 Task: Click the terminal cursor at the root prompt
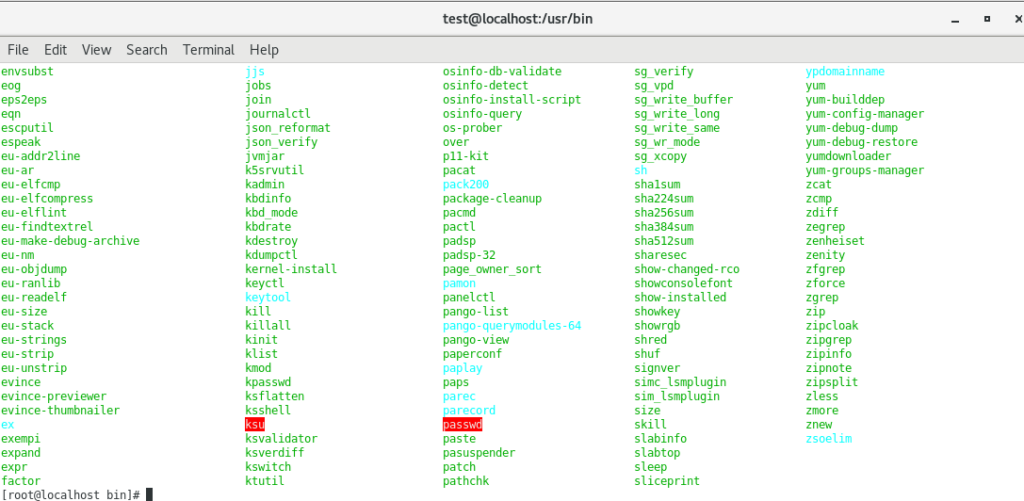tap(149, 494)
